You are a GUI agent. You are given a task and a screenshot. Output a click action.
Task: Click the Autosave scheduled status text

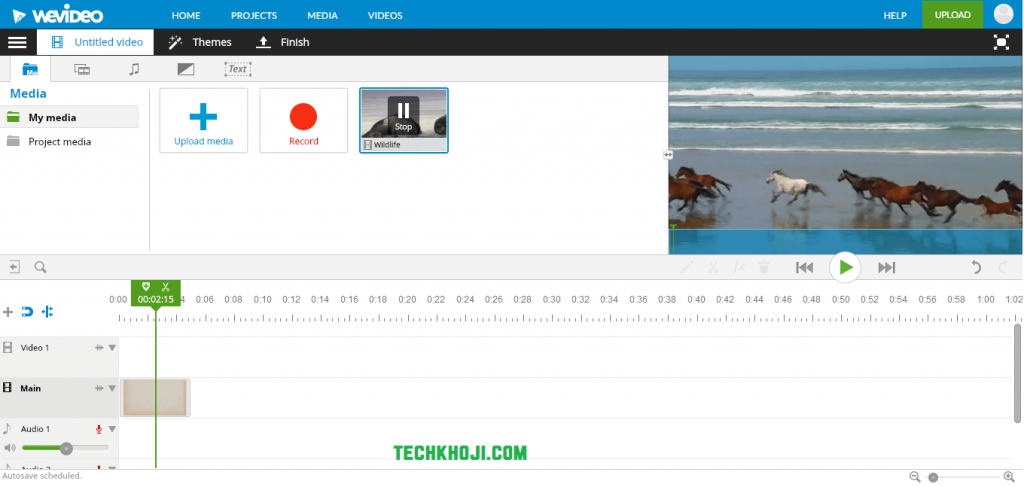click(x=42, y=476)
